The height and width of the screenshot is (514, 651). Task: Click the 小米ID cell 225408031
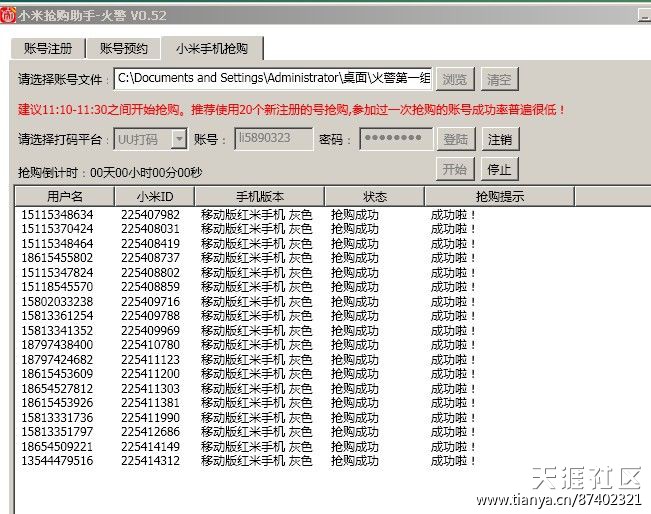[151, 229]
